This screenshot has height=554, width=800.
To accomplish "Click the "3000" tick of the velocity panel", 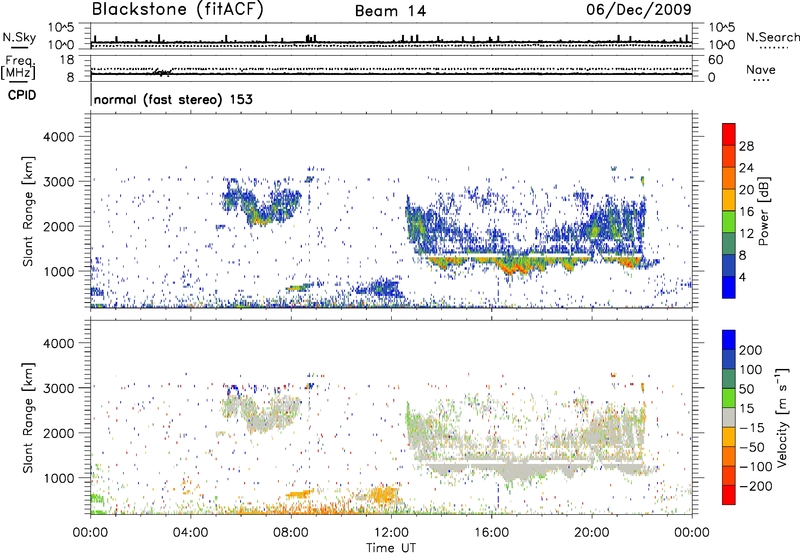I will [58, 388].
